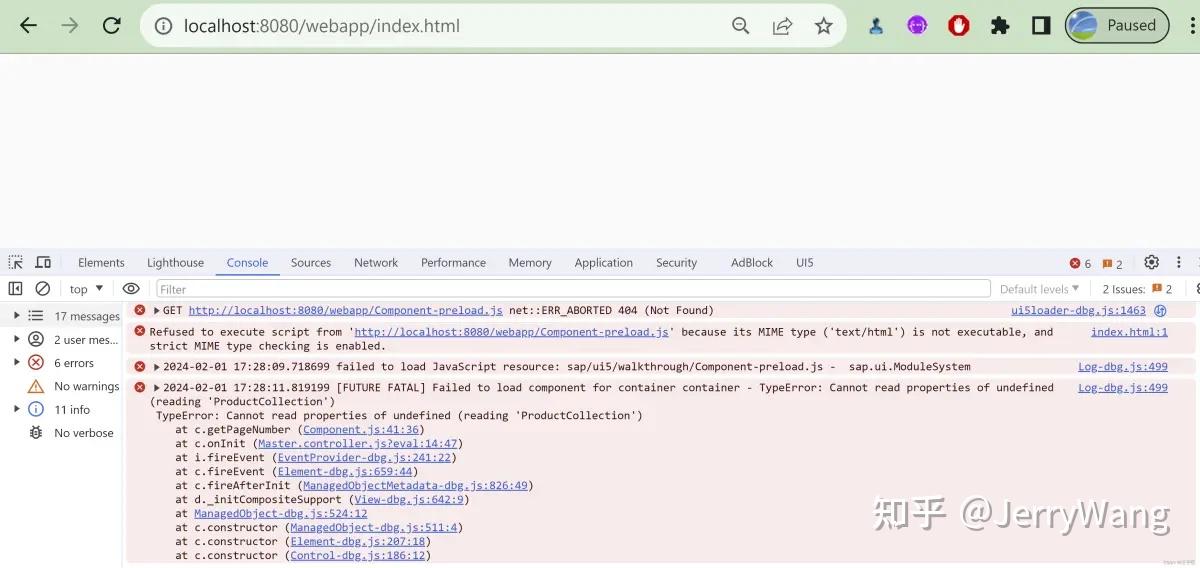Open the Default levels dropdown

pos(1040,289)
